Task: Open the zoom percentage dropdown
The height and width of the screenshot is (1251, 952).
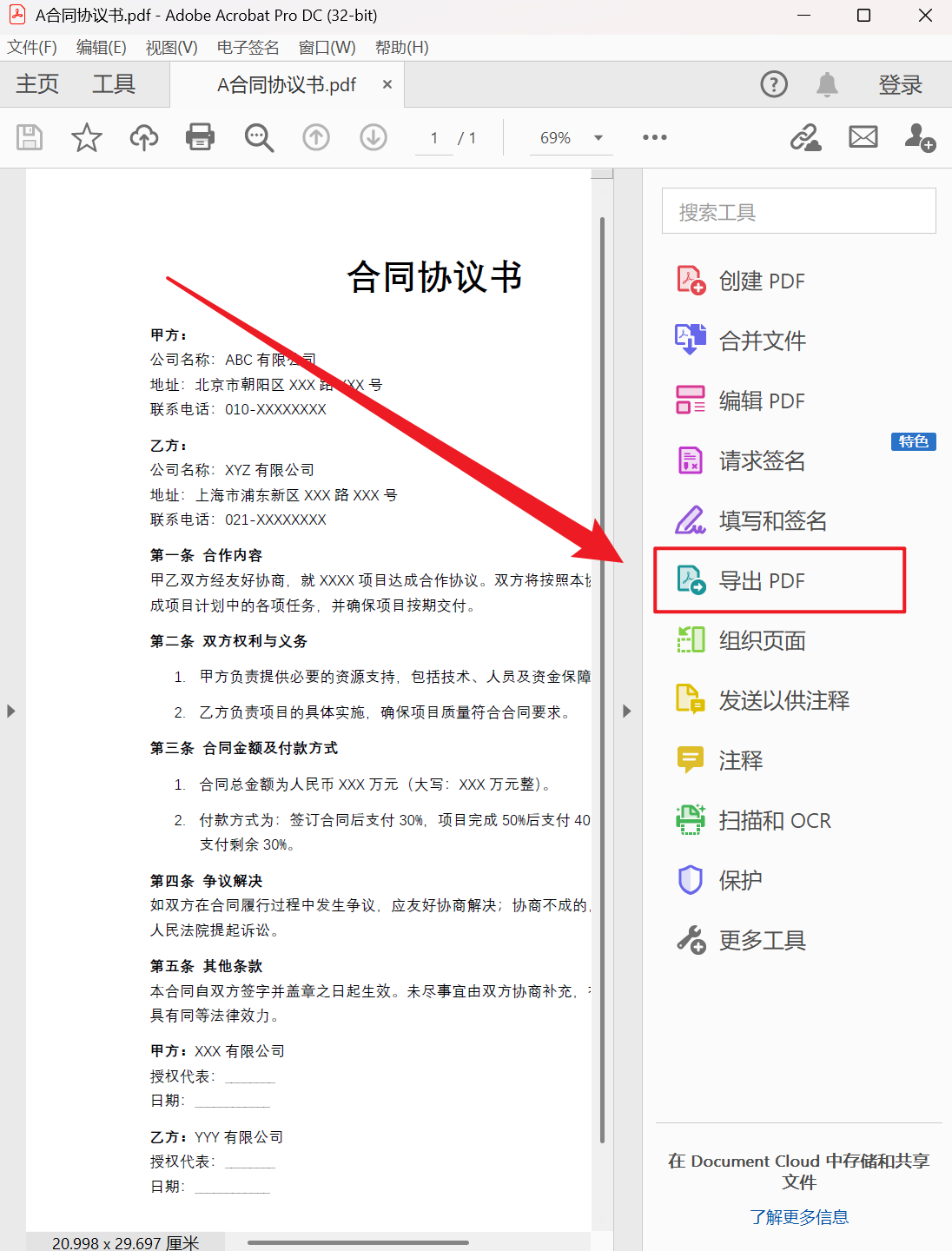Action: click(x=597, y=137)
